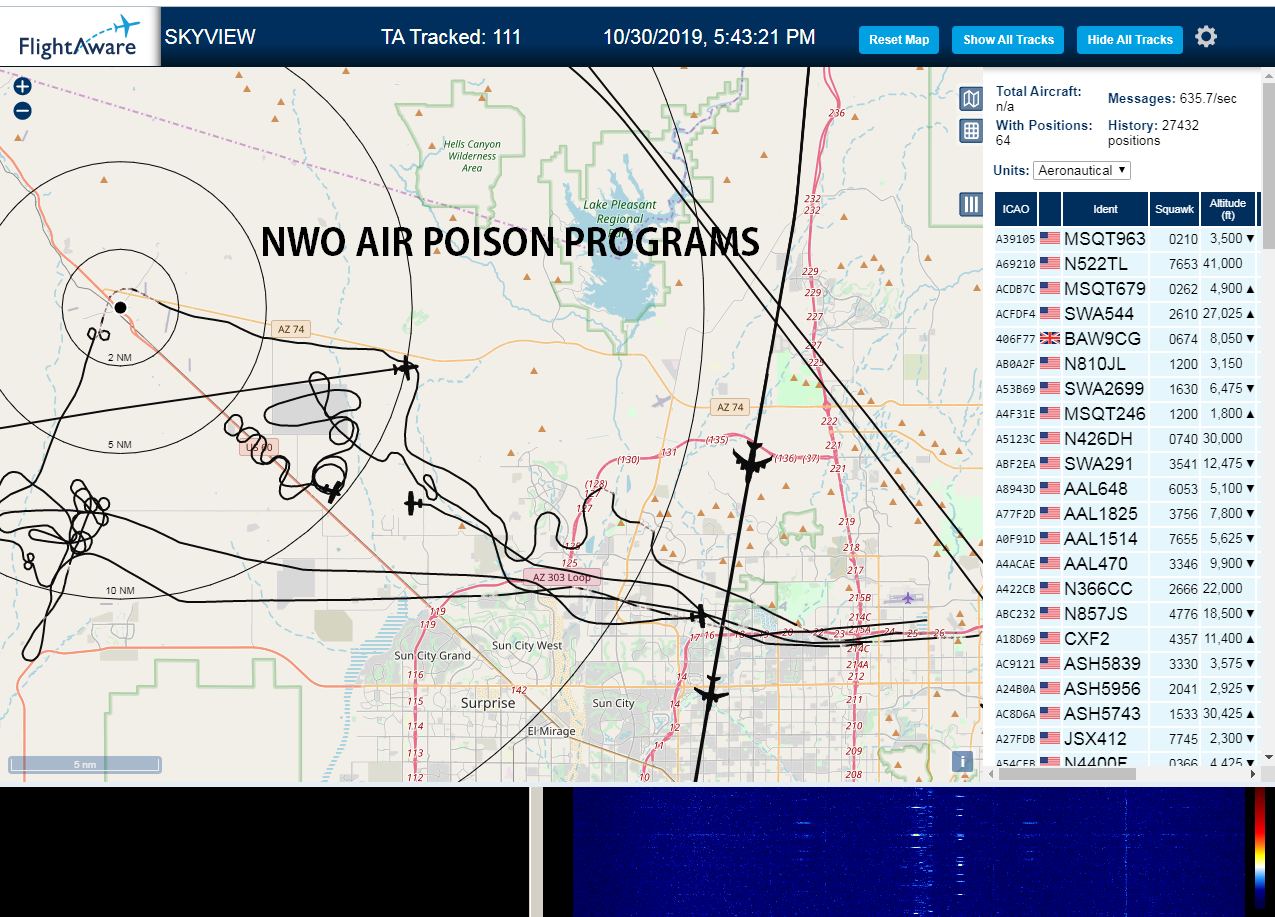Click Show All Tracks button

[x=1008, y=40]
